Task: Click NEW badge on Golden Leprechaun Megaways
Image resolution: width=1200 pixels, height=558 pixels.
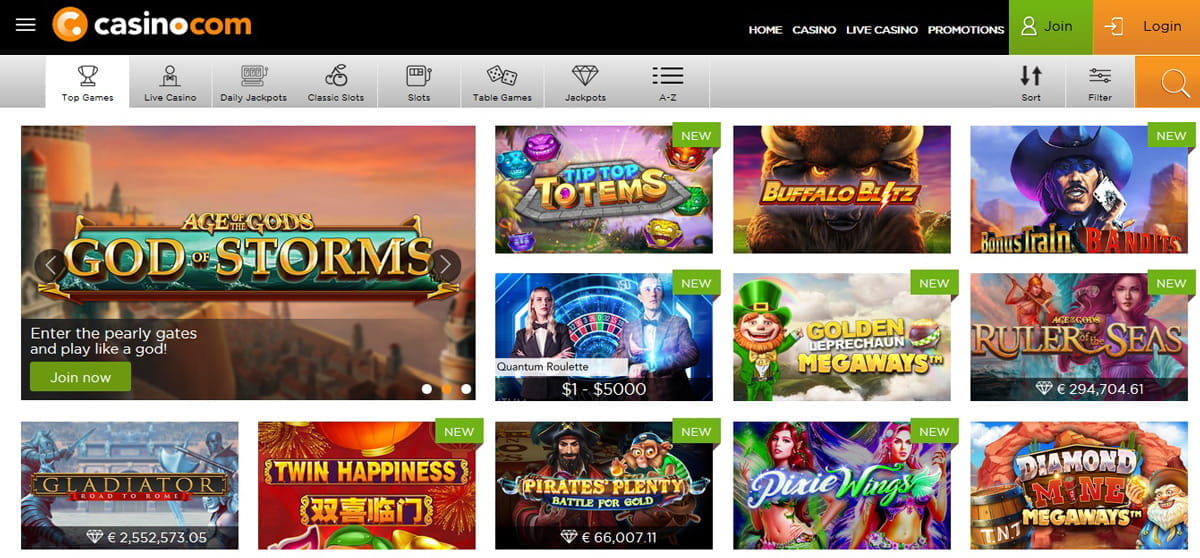Action: (934, 284)
